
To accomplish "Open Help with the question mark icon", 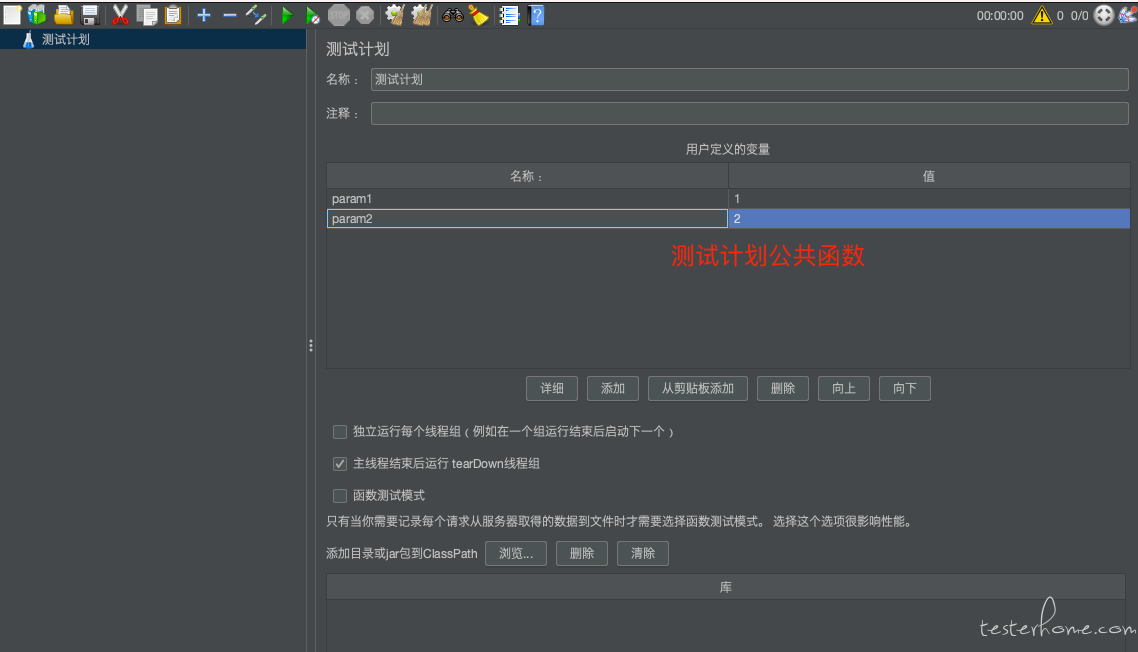I will point(537,15).
